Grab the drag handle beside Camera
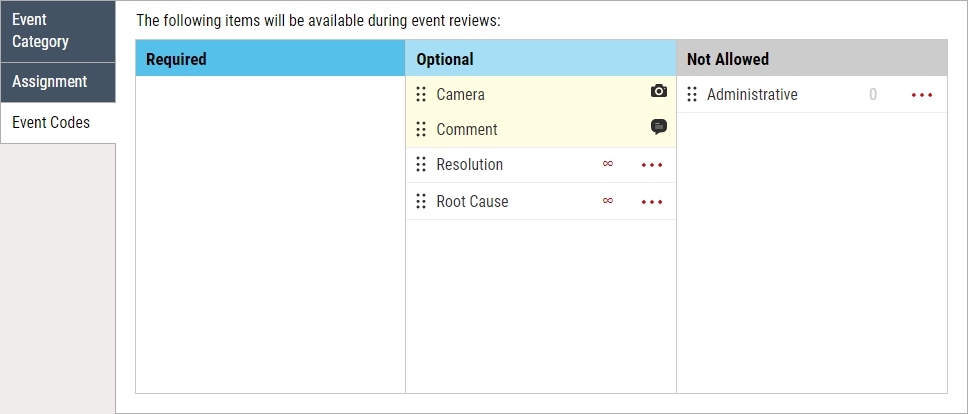 [x=421, y=95]
